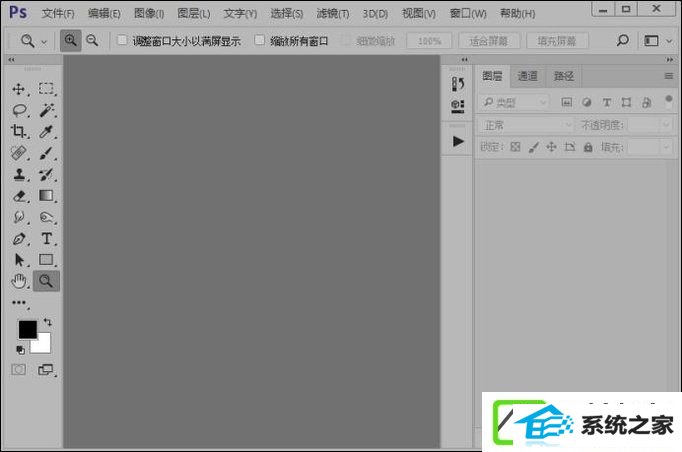
Task: Click the white background color swatch
Action: click(x=43, y=346)
